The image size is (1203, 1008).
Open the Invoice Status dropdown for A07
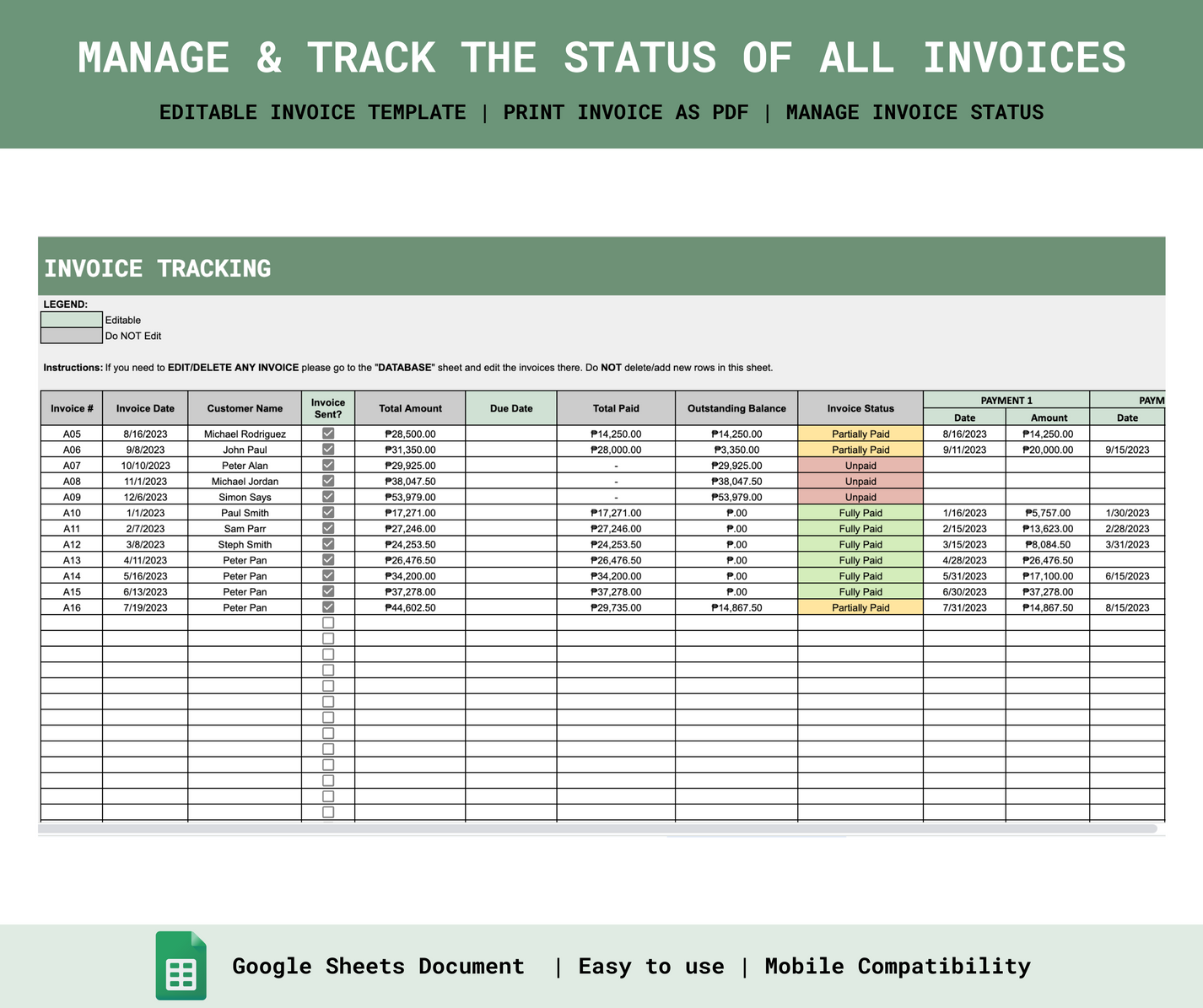tap(860, 465)
